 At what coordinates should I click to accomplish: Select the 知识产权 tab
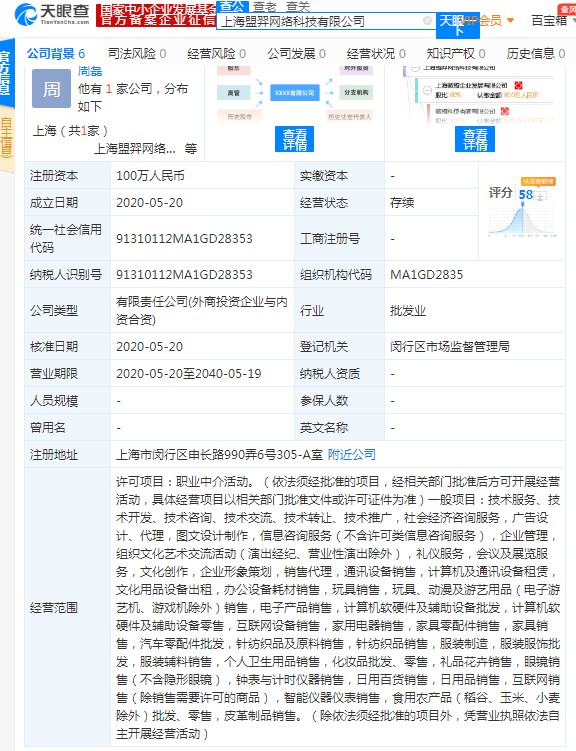pos(456,54)
